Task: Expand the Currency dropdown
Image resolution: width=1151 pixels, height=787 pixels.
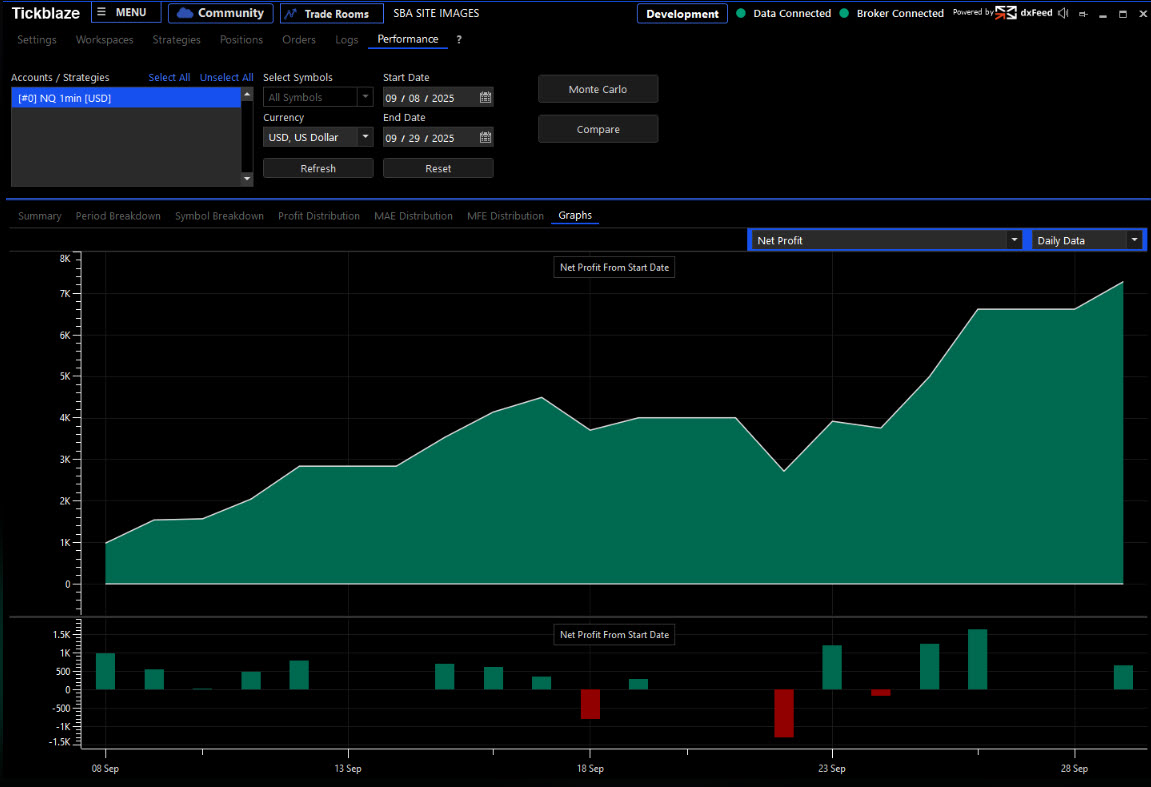Action: (x=365, y=137)
